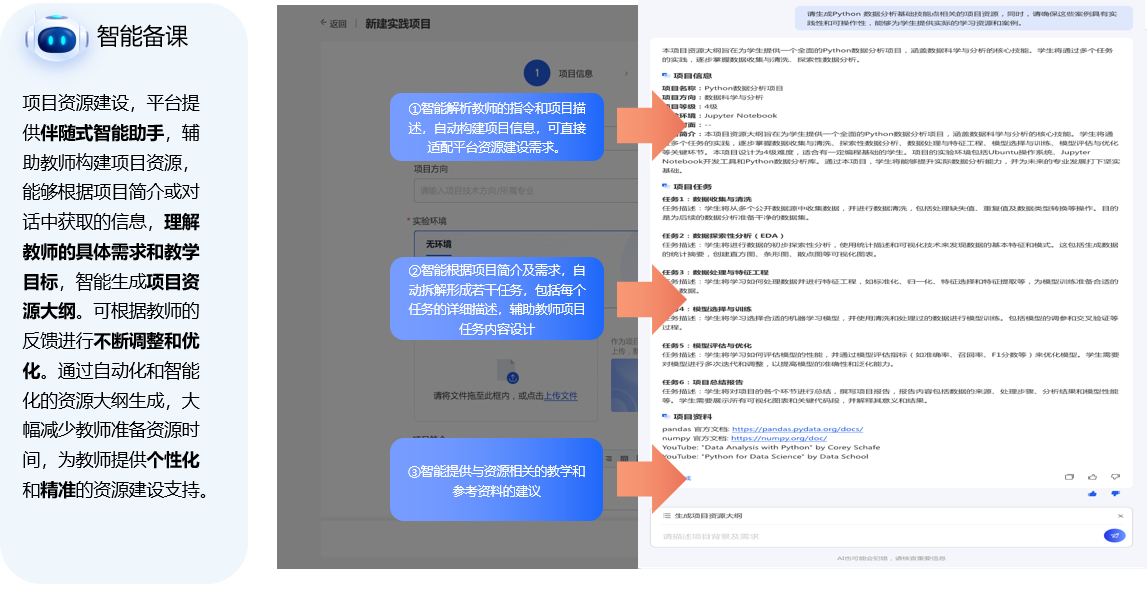Image resolution: width=1147 pixels, height=589 pixels.
Task: Open the pandas.pydata.org docs link
Action: pyautogui.click(x=797, y=429)
